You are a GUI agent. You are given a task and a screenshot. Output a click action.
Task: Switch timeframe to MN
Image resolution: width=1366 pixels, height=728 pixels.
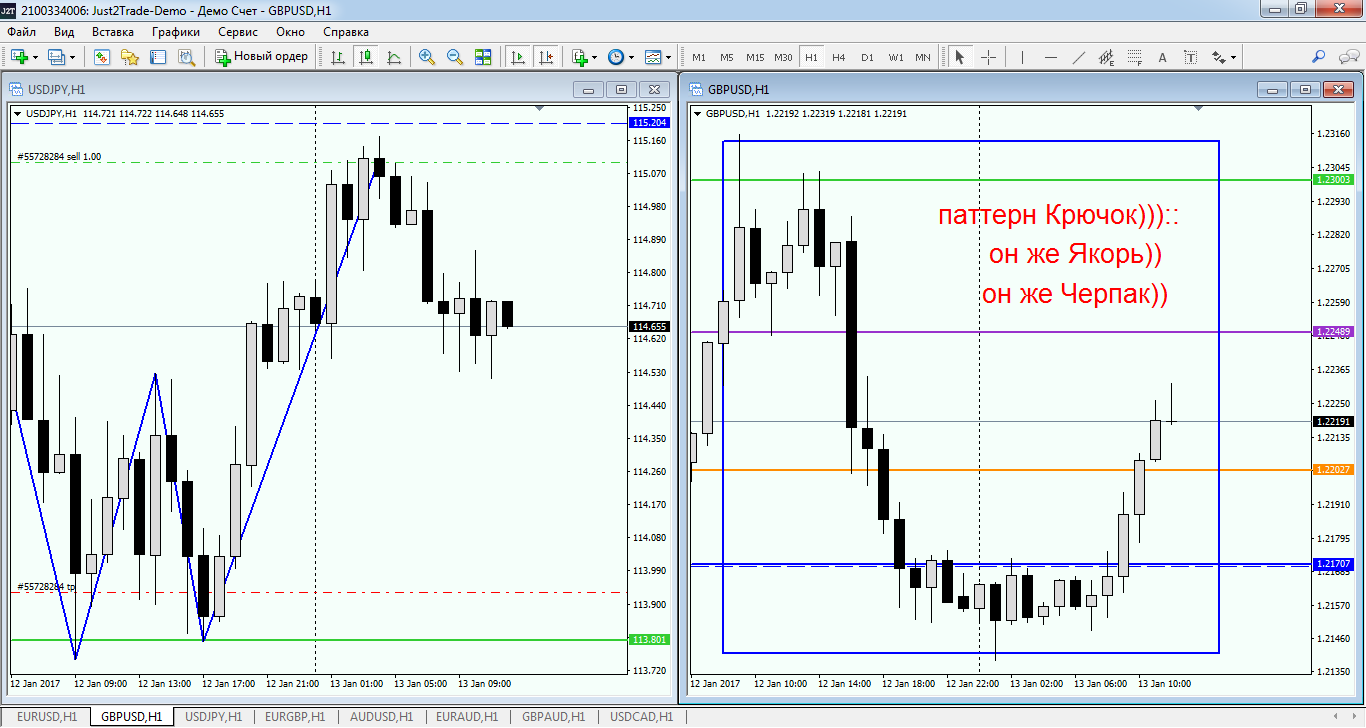(x=923, y=57)
